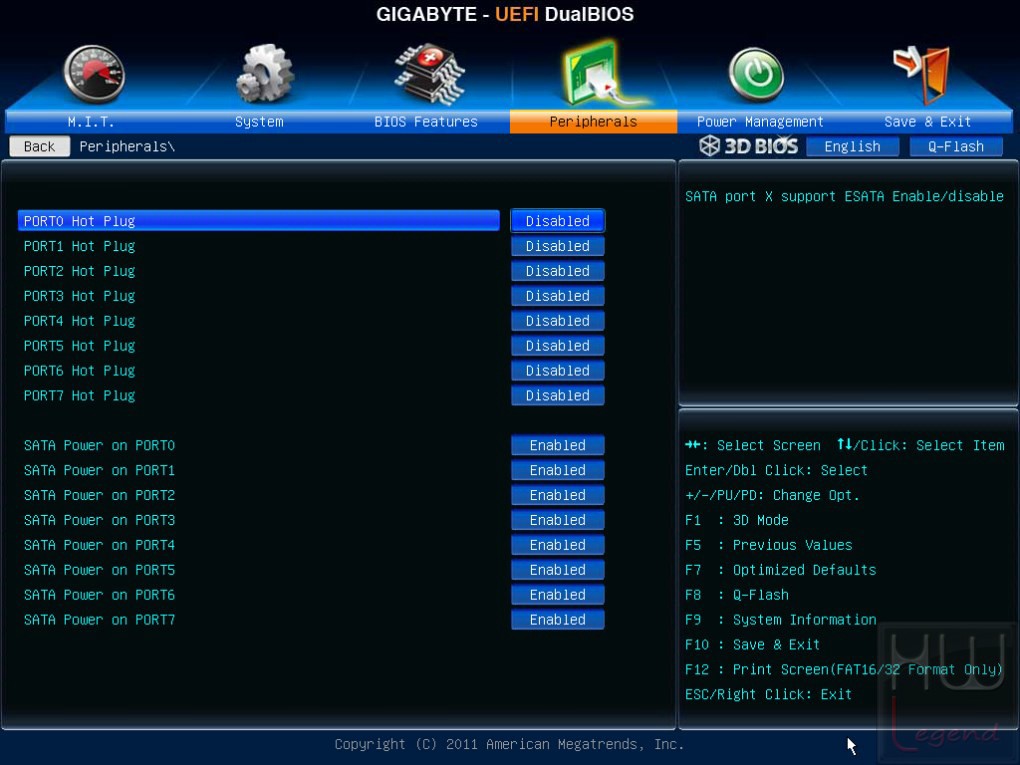Select the PORT2 Hot Plug label
Screen dimensions: 1020x765
coord(79,271)
